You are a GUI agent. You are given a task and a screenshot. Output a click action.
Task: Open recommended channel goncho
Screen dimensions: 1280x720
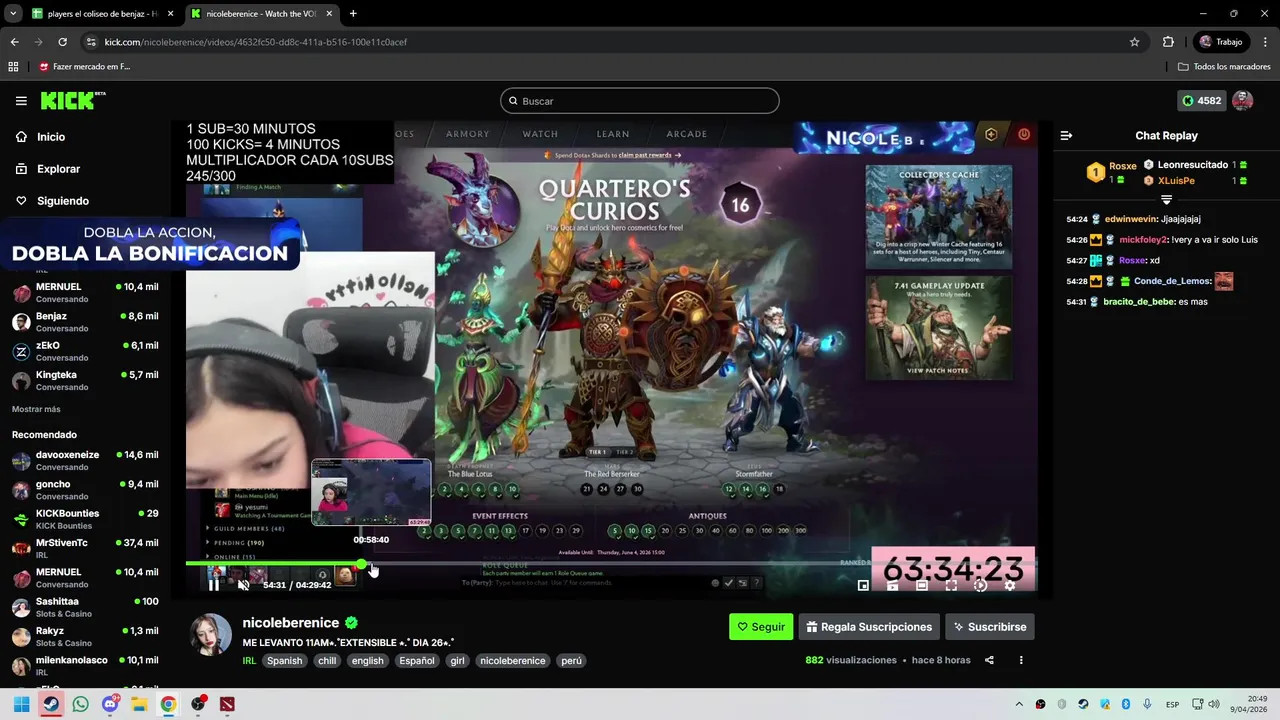click(x=86, y=490)
